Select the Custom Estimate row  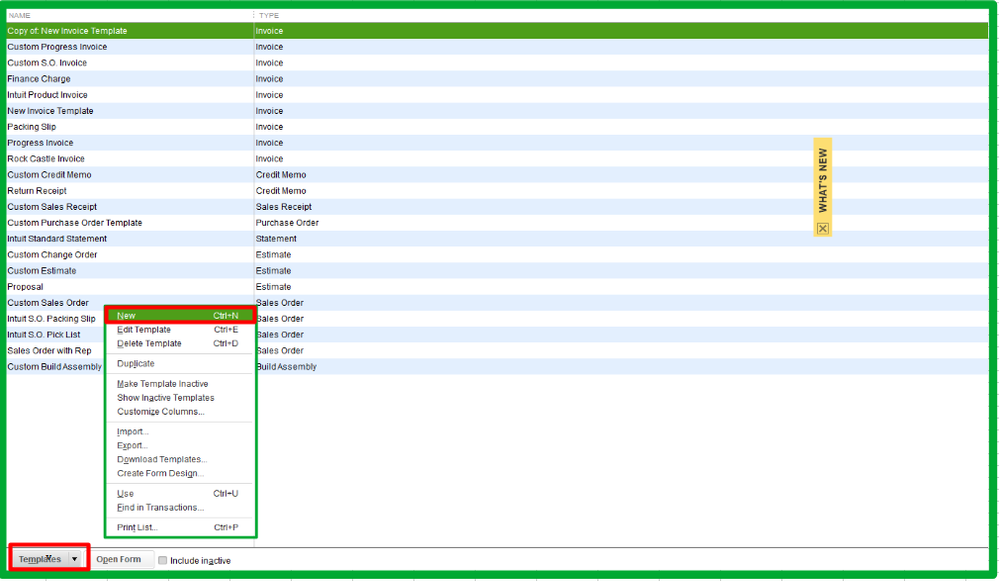click(497, 271)
